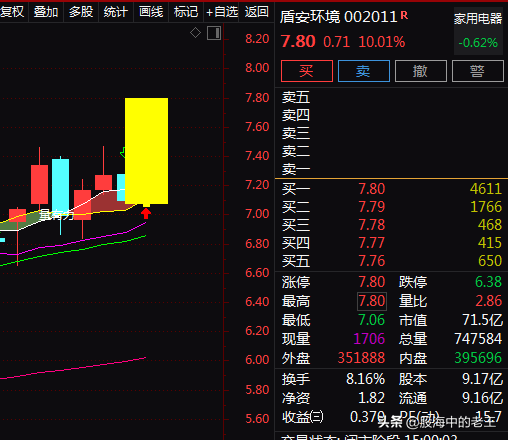This screenshot has height=440, width=508.
Task: Click the 买二 volume 1766
Action: (x=486, y=207)
